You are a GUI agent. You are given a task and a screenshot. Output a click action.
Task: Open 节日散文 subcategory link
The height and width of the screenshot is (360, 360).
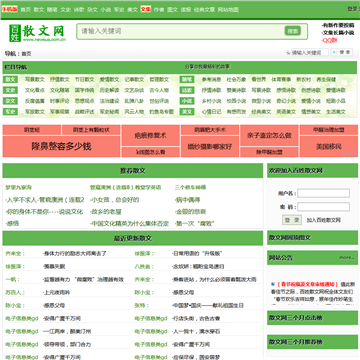click(84, 80)
